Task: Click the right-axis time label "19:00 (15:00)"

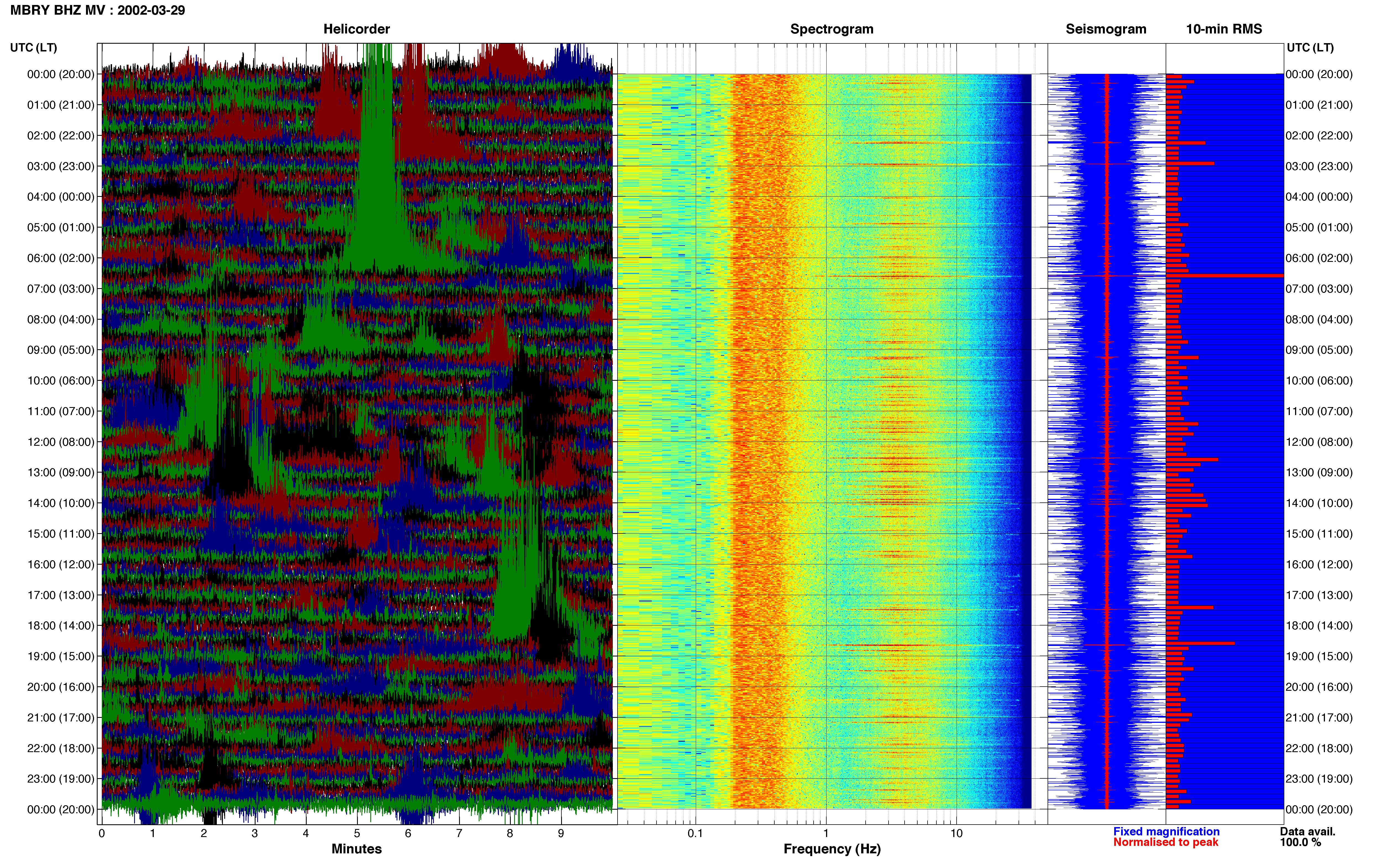Action: pyautogui.click(x=1319, y=656)
